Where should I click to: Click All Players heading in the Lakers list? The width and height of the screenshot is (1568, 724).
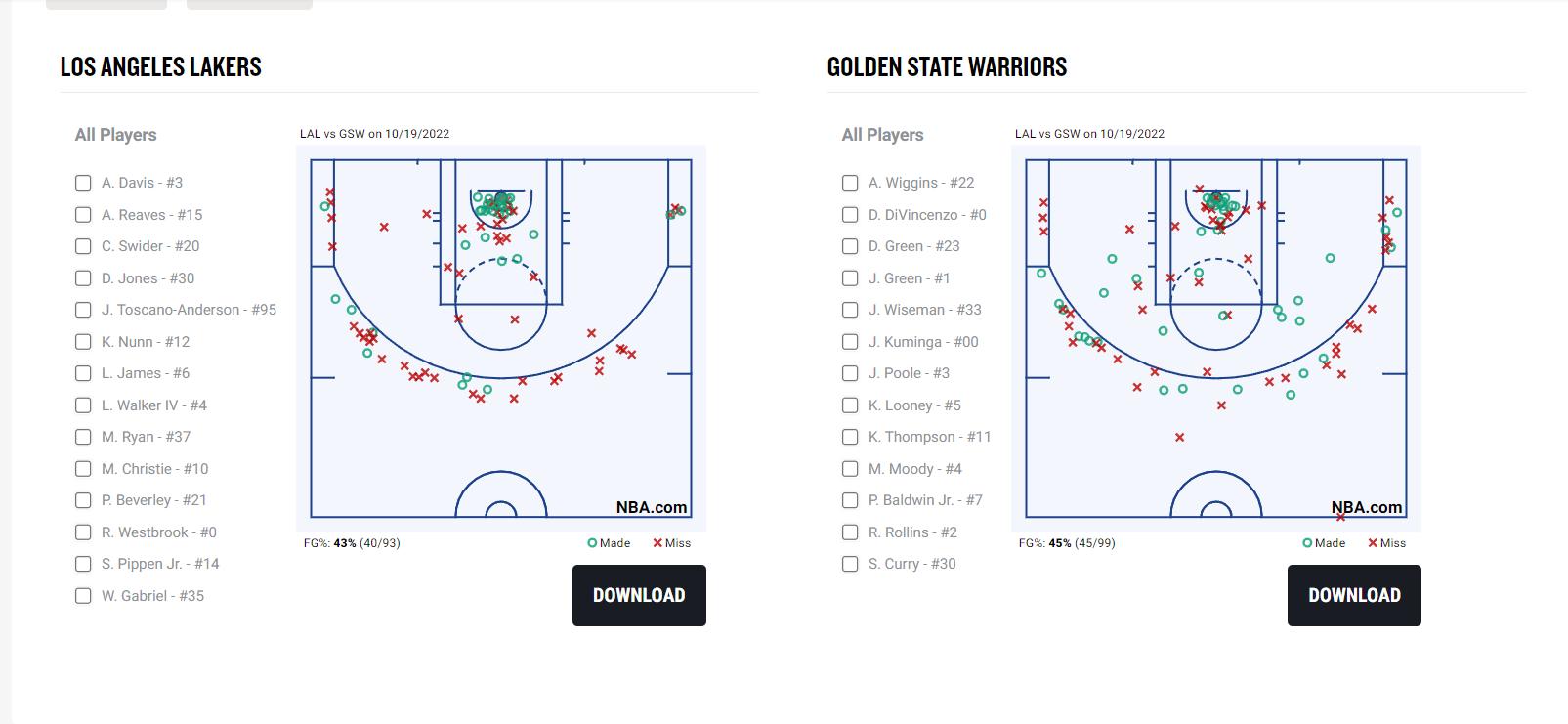(x=115, y=135)
